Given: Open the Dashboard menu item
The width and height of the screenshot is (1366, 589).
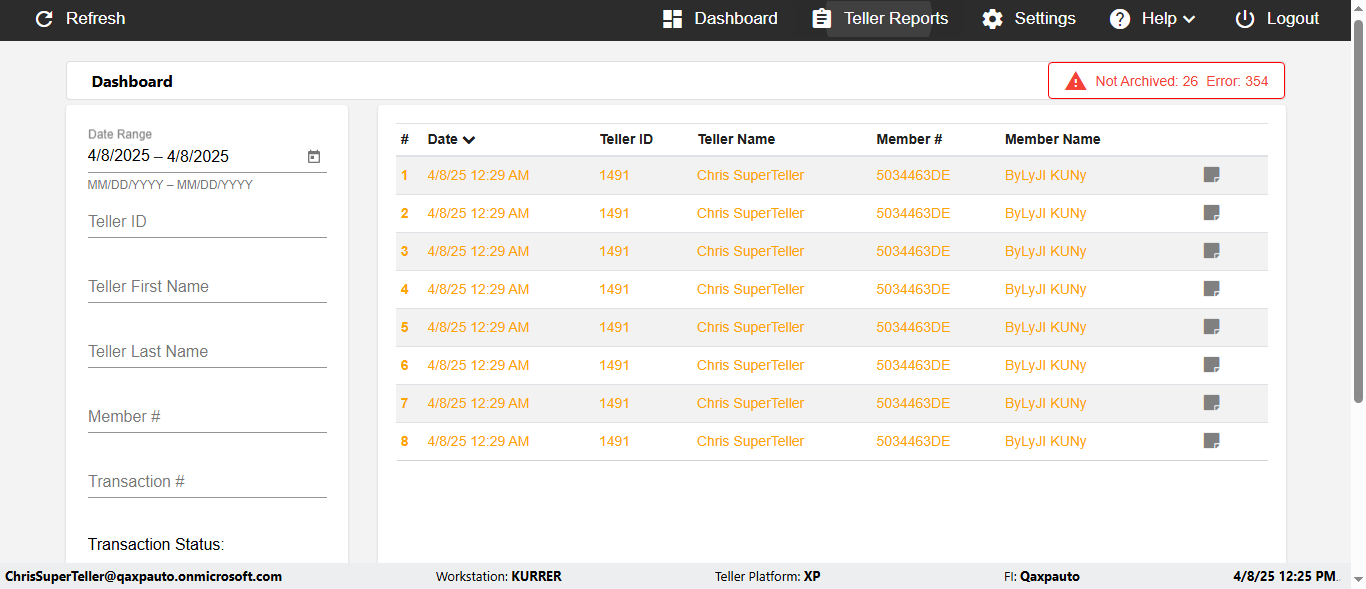Looking at the screenshot, I should 720,19.
